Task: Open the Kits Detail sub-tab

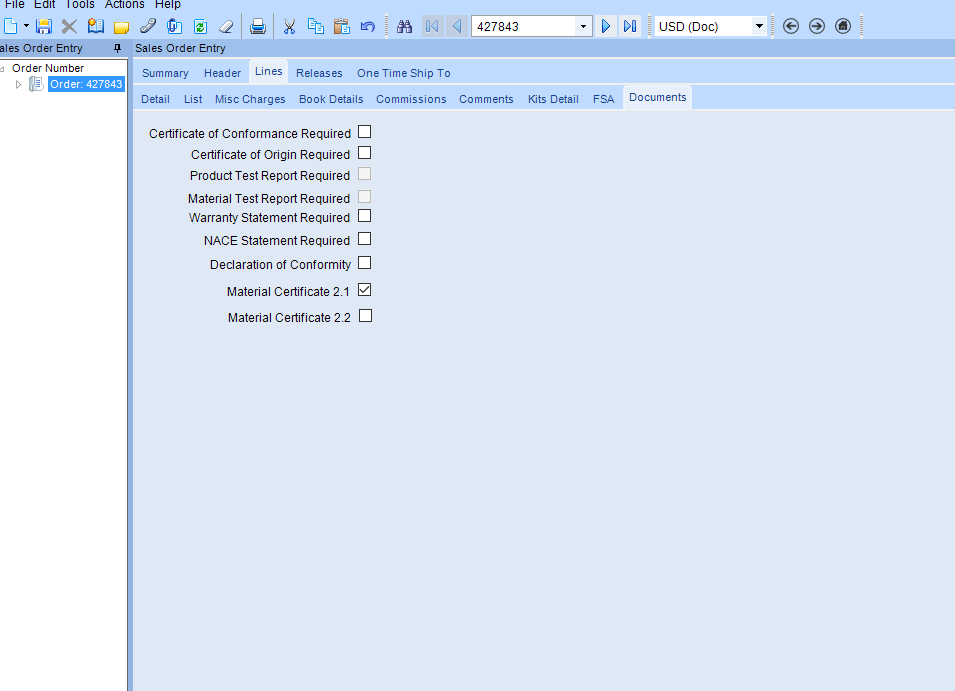Action: coord(553,99)
